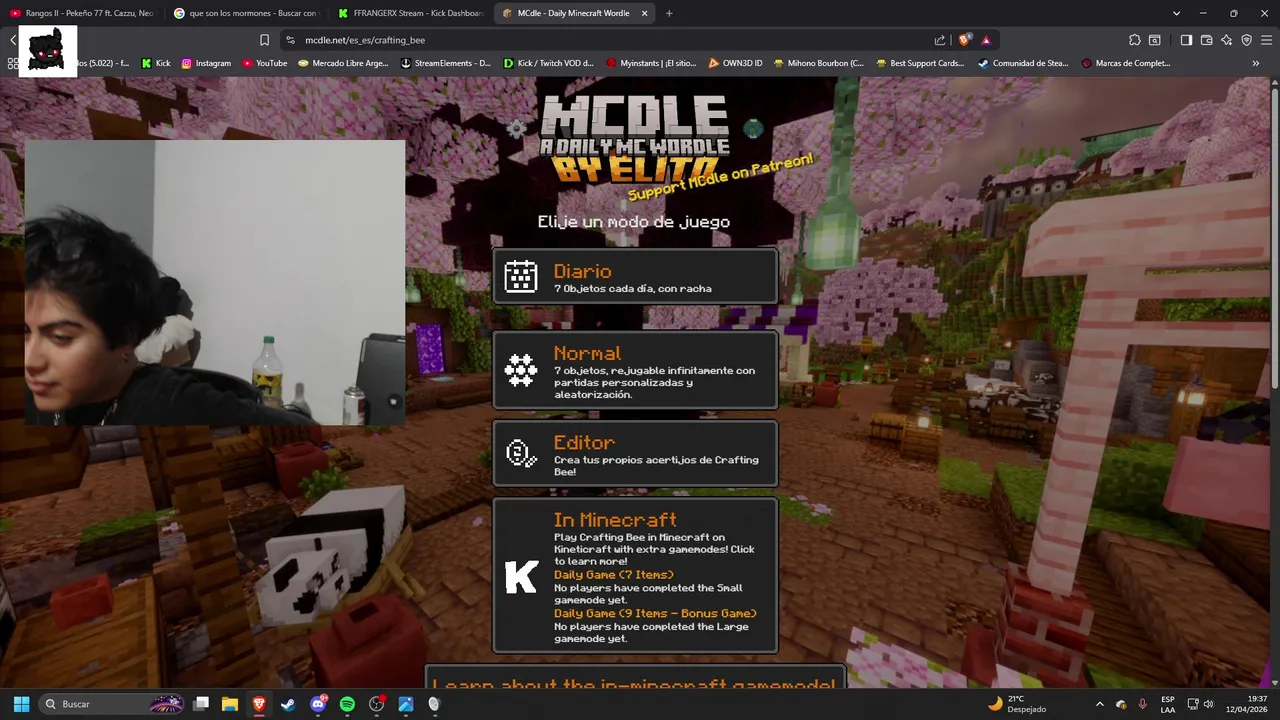Open the Best Support Cards bookmark

[x=920, y=63]
